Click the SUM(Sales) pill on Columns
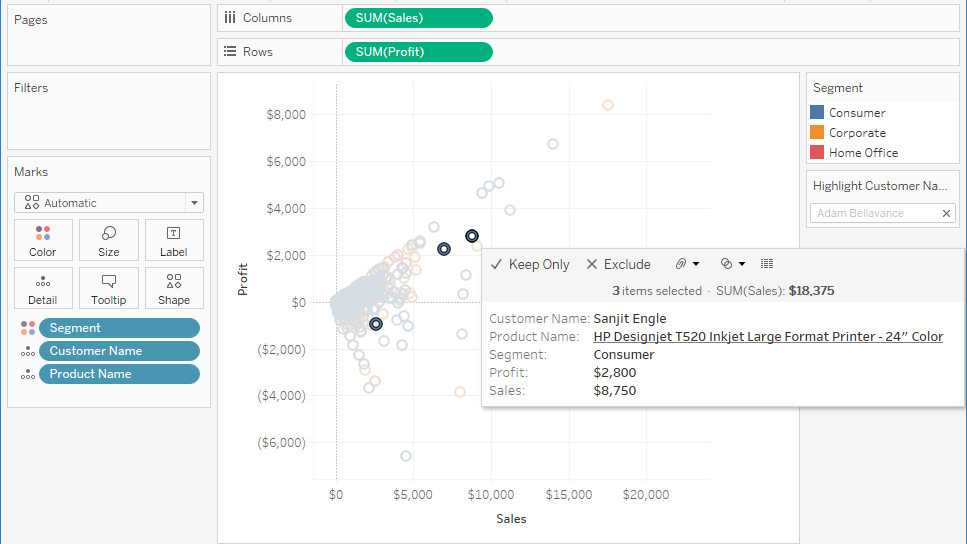This screenshot has width=967, height=544. point(418,18)
